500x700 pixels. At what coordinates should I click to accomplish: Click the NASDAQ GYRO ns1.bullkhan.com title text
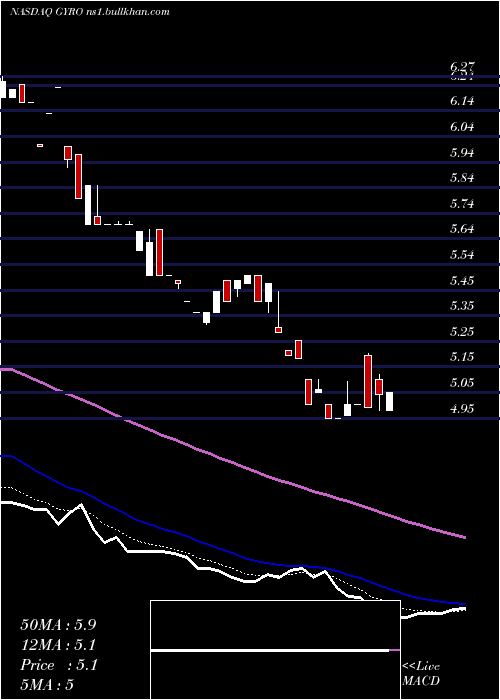90,12
